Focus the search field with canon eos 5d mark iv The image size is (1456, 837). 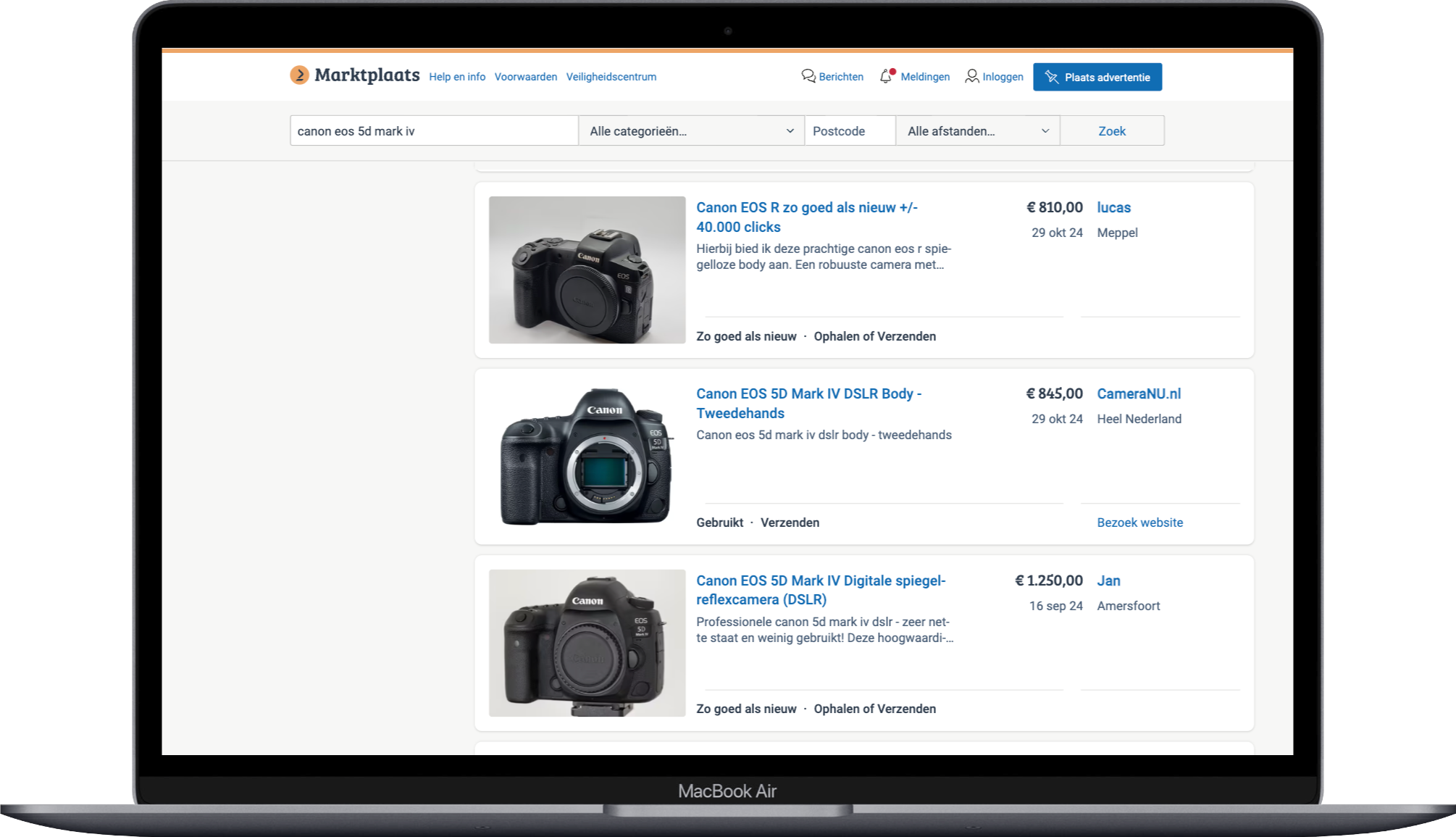coord(434,131)
